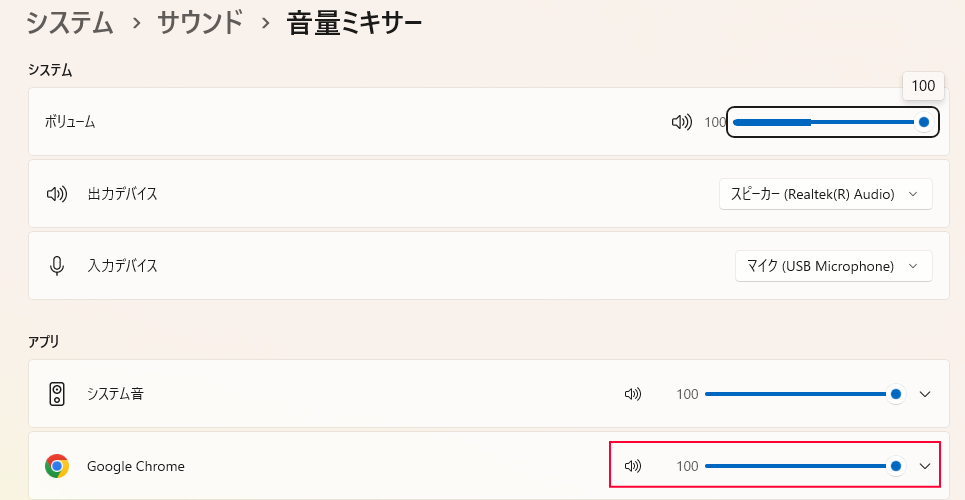This screenshot has width=965, height=500.
Task: Click the 入力デバイス microphone icon
Action: click(57, 266)
